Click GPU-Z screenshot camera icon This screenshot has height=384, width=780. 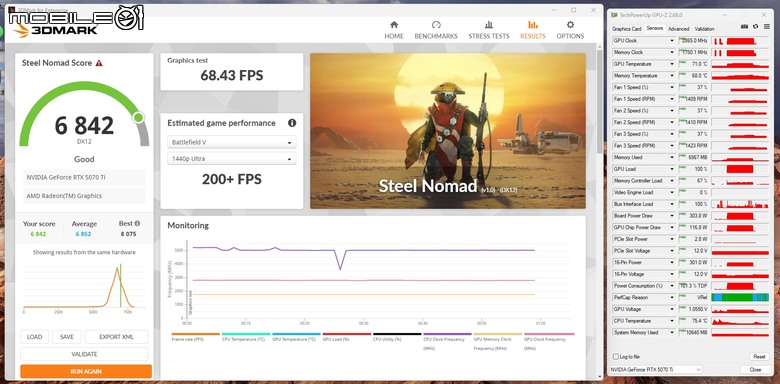pos(744,27)
